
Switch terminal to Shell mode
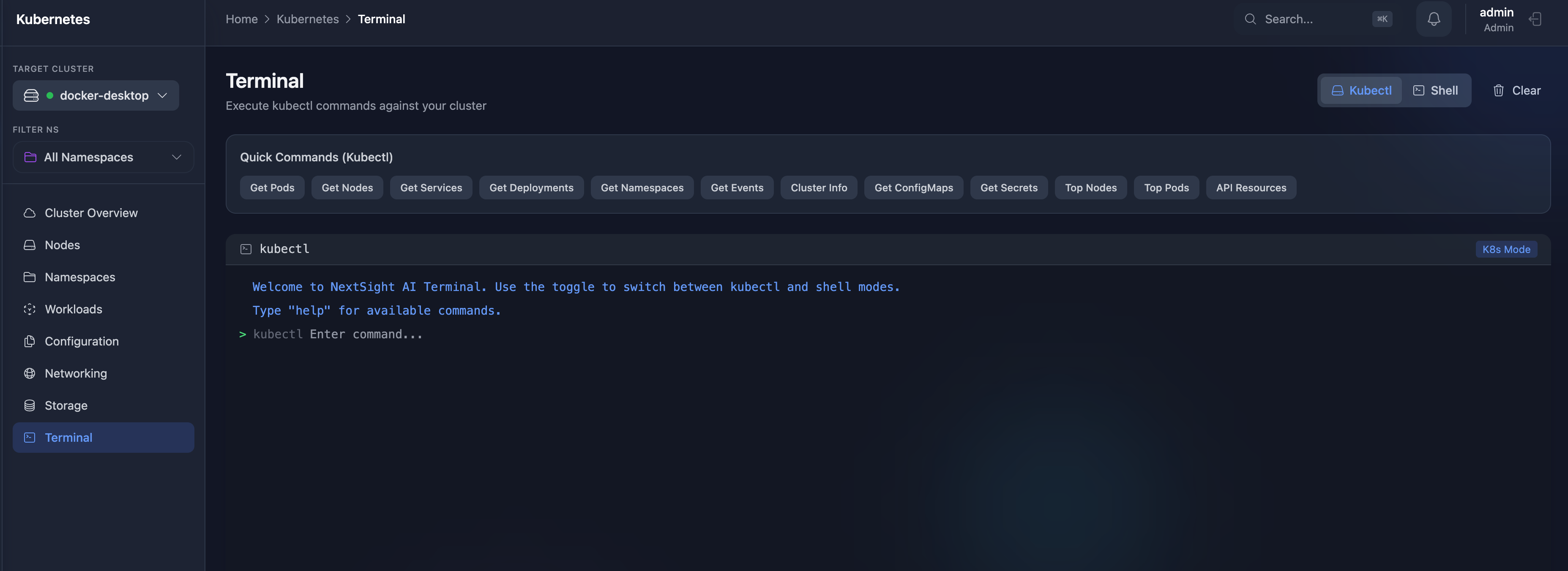(x=1435, y=91)
